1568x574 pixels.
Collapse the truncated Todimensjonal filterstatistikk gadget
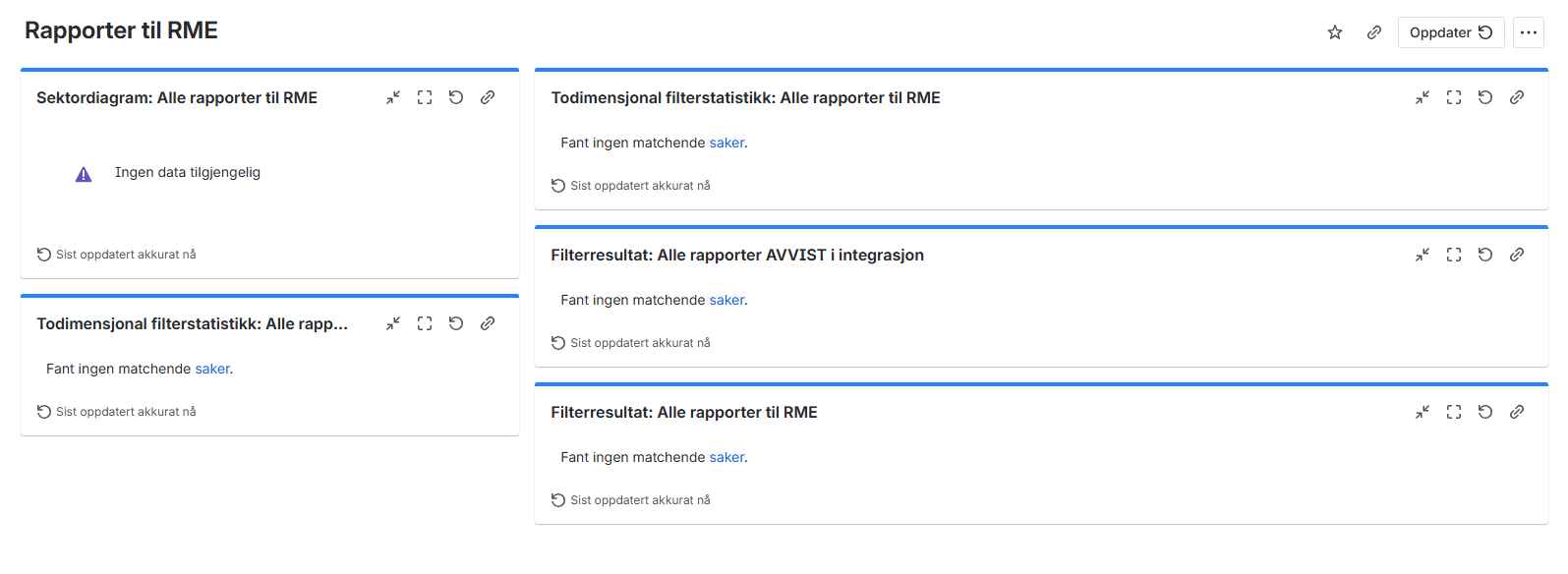tap(393, 323)
